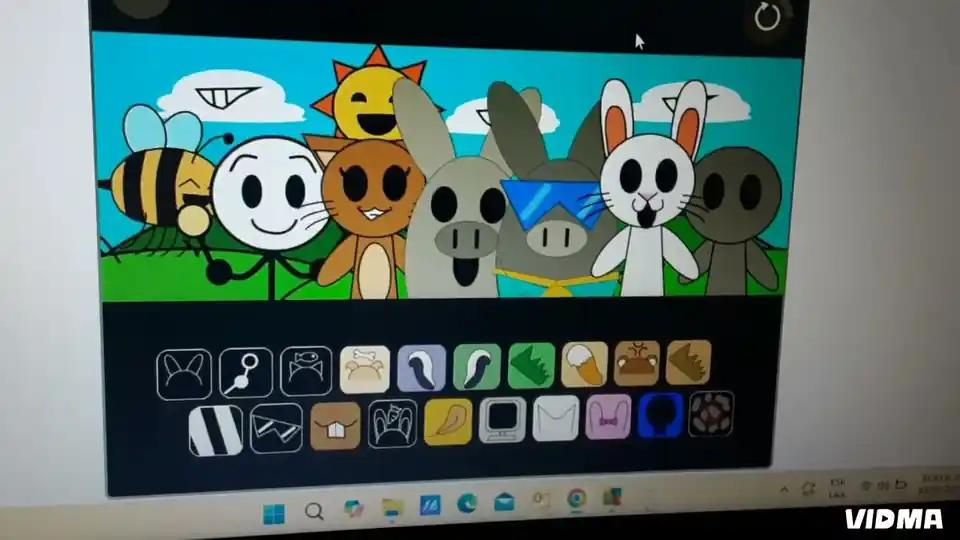960x540 pixels.
Task: Open the Mail app from the taskbar
Action: click(x=504, y=501)
